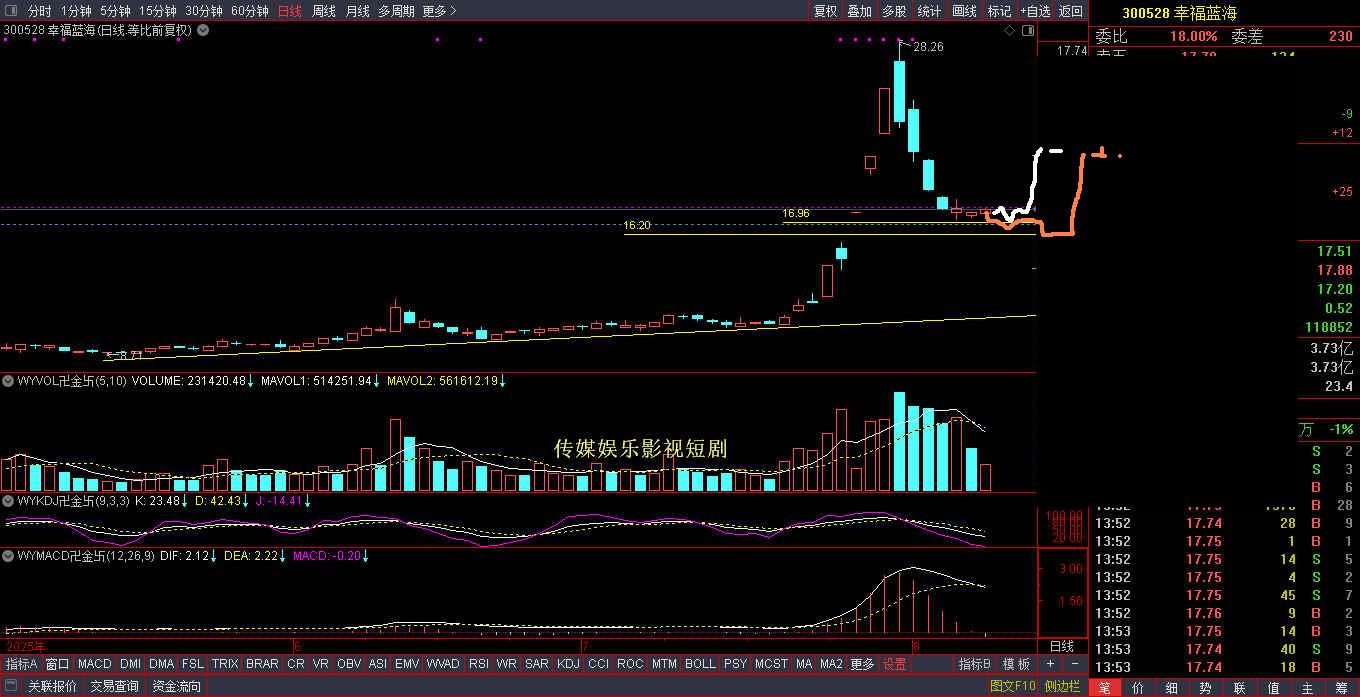Apply the PSY indicator
Viewport: 1360px width, 697px height.
tap(735, 664)
